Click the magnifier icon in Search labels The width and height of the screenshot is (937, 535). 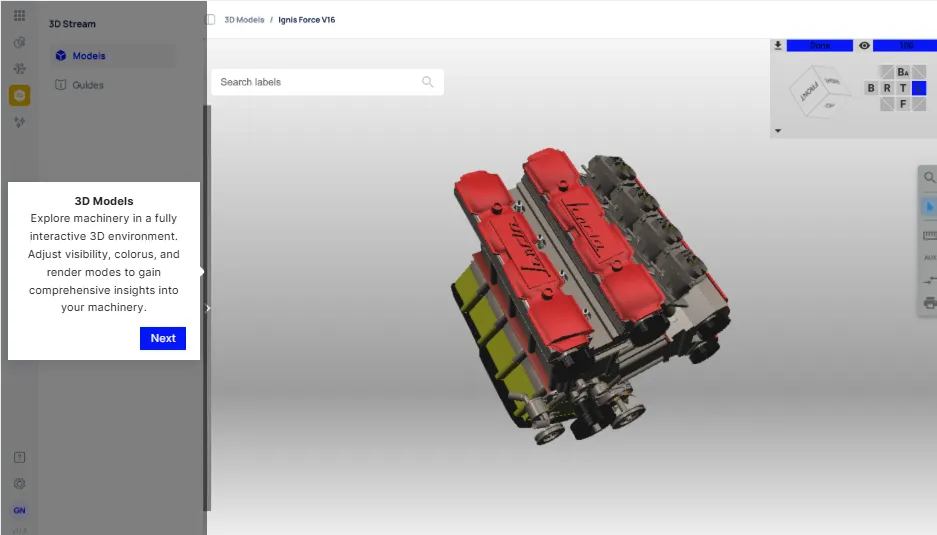(x=427, y=82)
